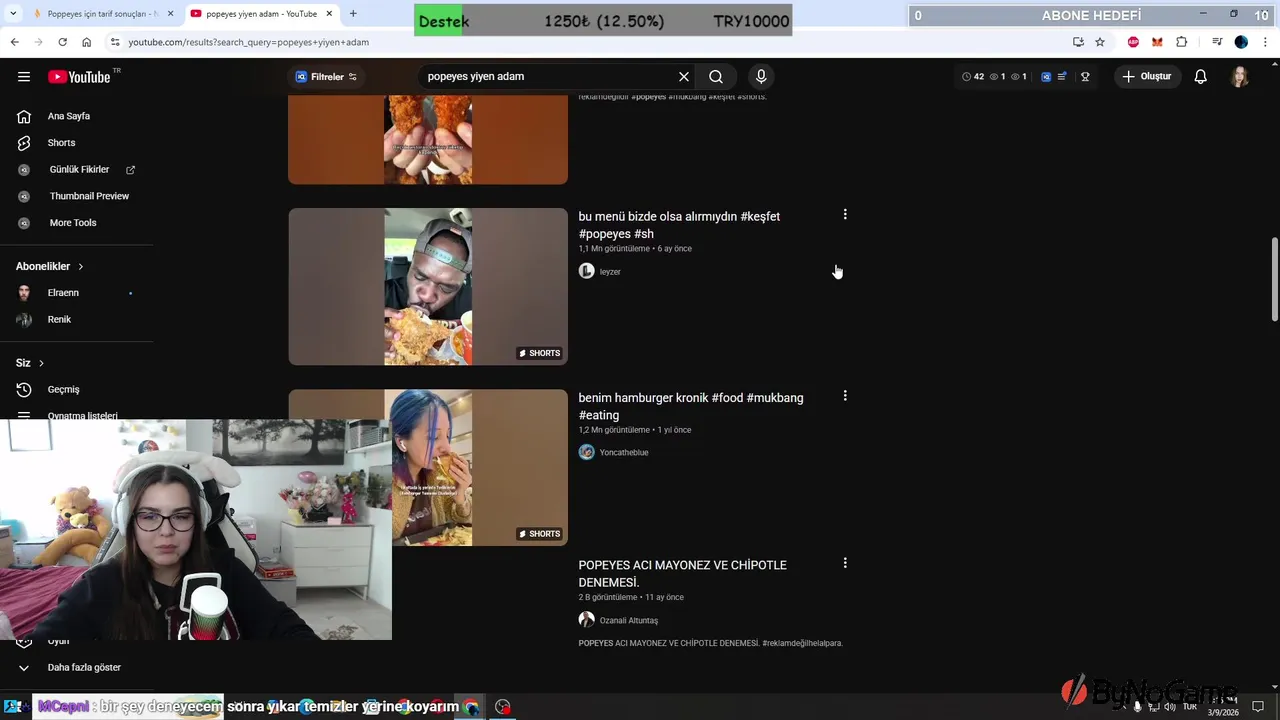Clear the search query with the X
The width and height of the screenshot is (1280, 720).
tap(684, 77)
